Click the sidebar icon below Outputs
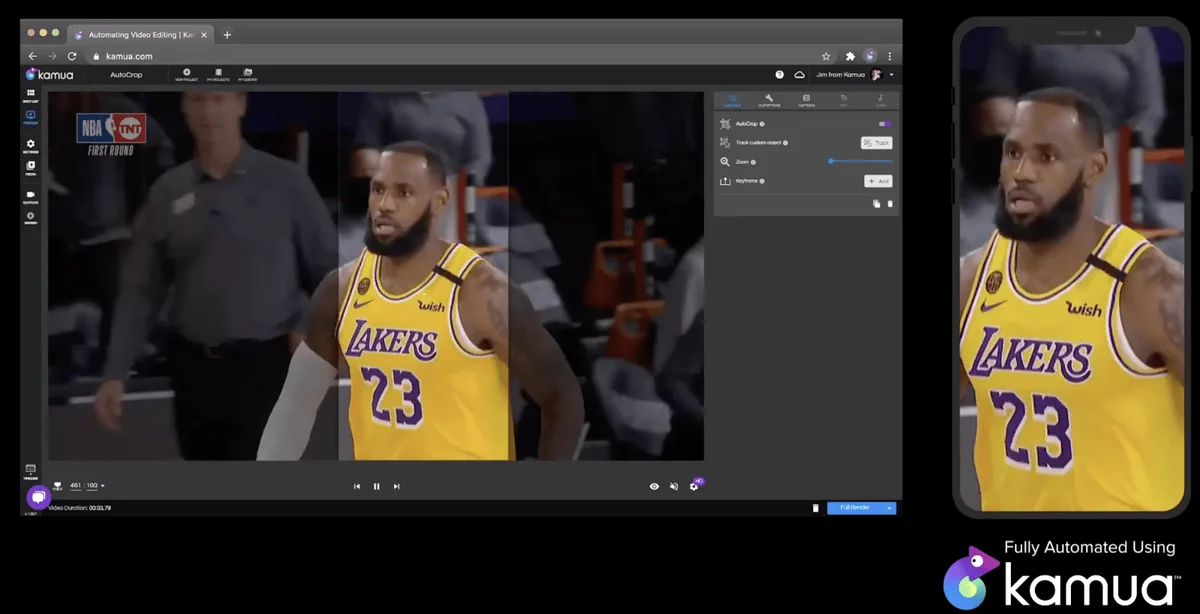 click(31, 217)
